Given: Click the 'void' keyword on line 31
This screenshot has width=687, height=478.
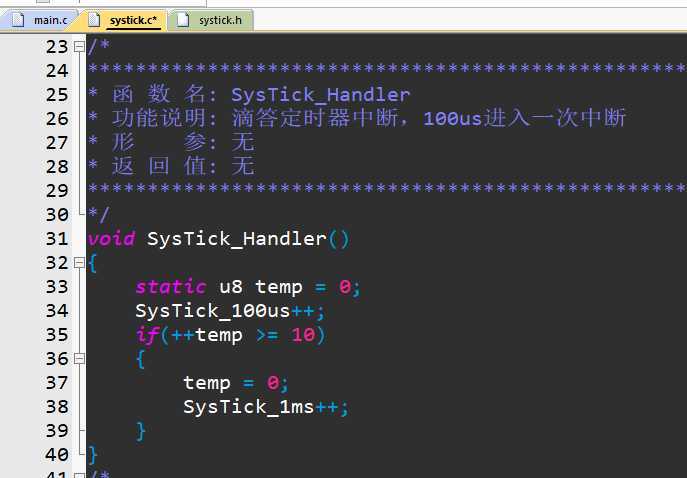Looking at the screenshot, I should (x=111, y=239).
